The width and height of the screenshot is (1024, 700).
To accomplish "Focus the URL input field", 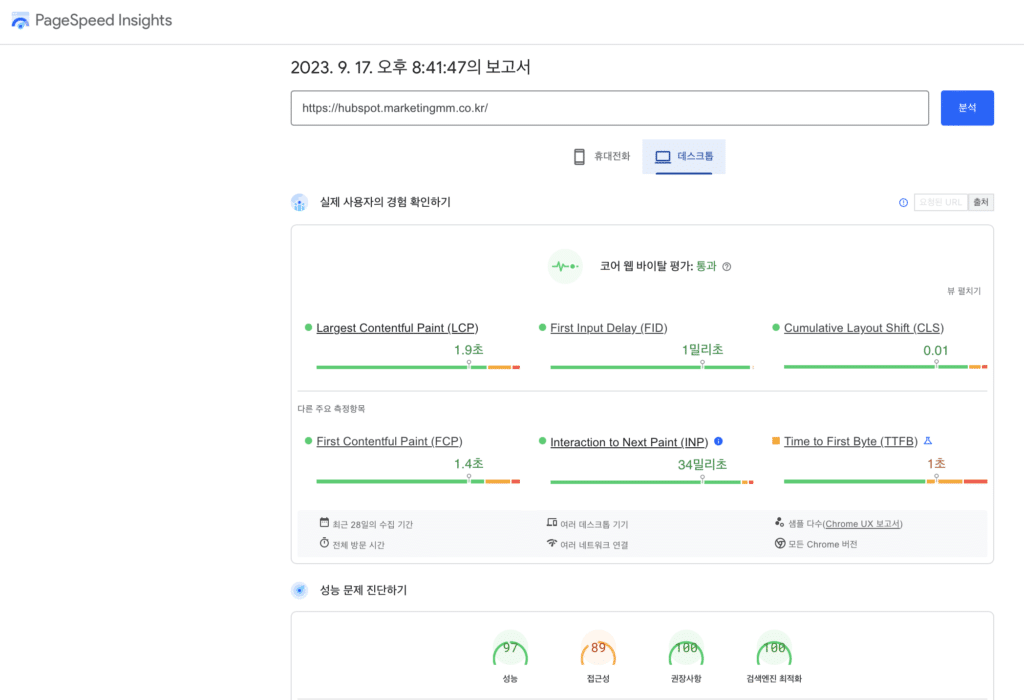I will (609, 108).
